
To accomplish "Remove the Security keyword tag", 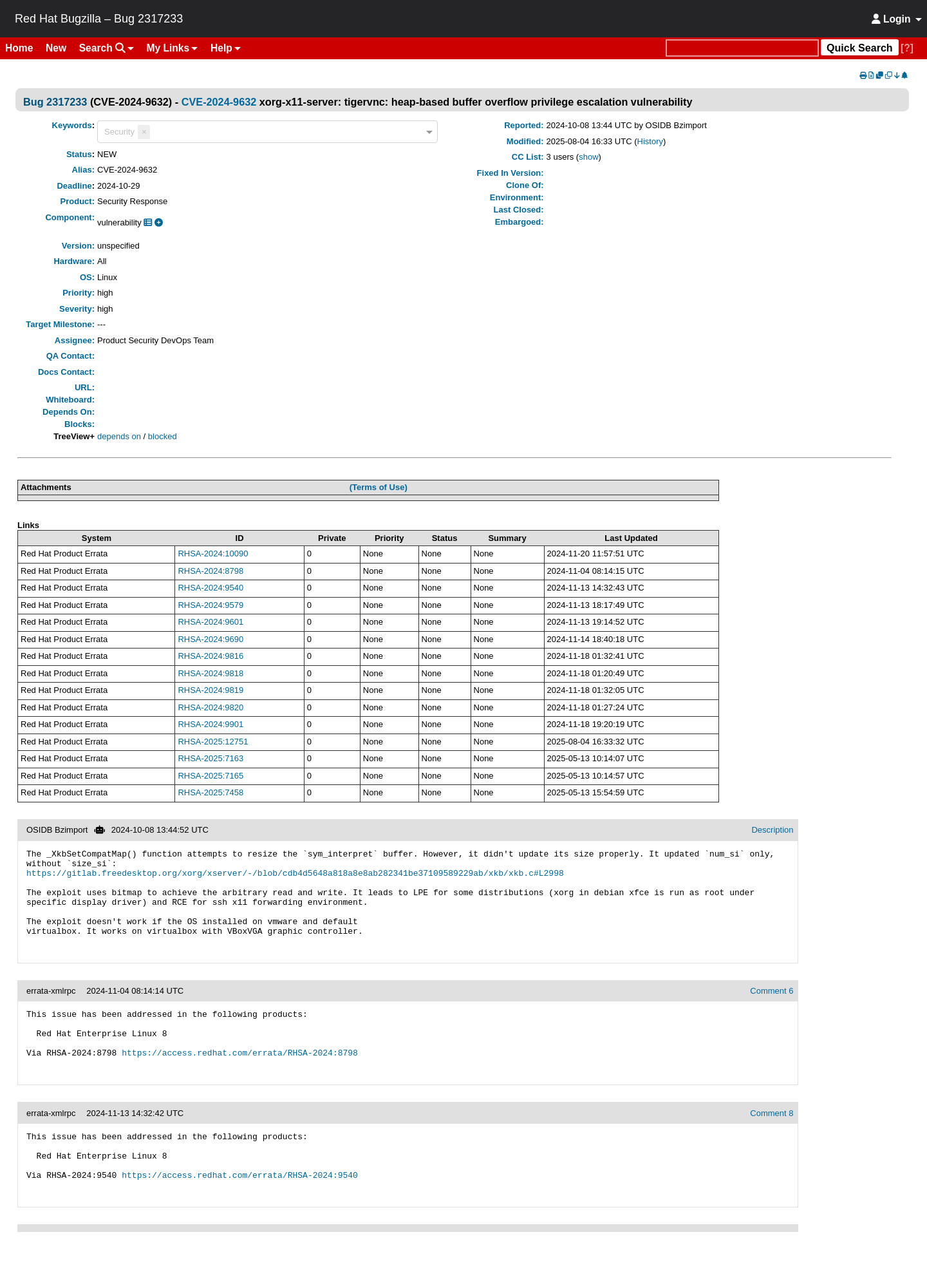I will [144, 131].
